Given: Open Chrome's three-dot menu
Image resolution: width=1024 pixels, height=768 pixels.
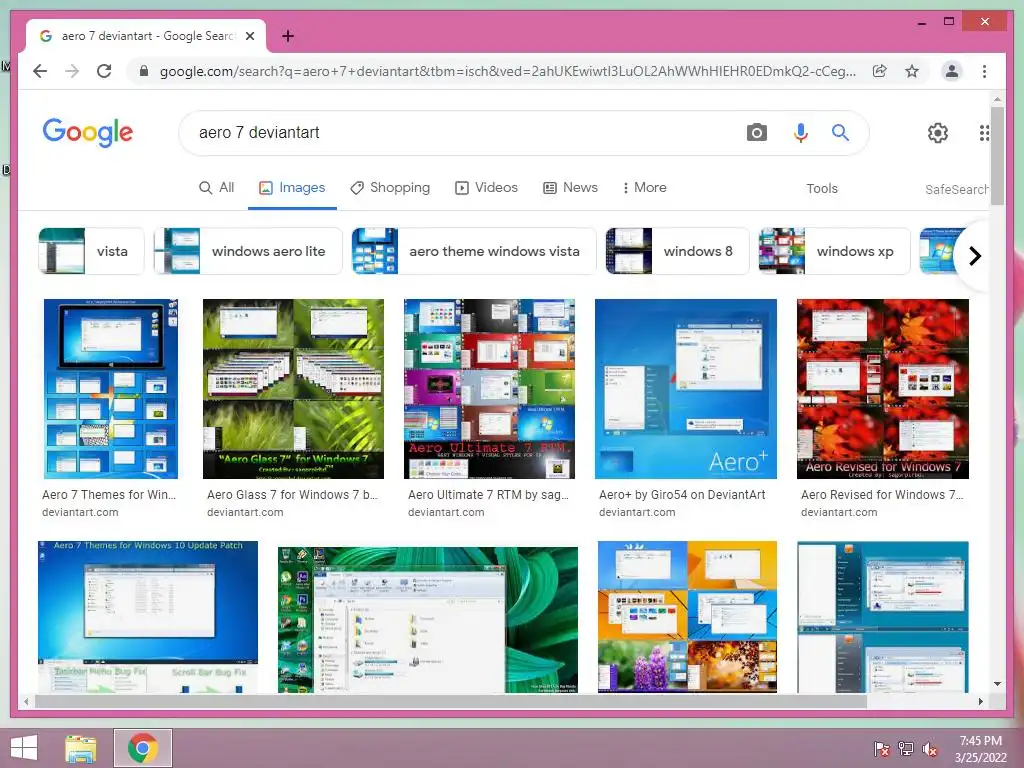Looking at the screenshot, I should (984, 71).
